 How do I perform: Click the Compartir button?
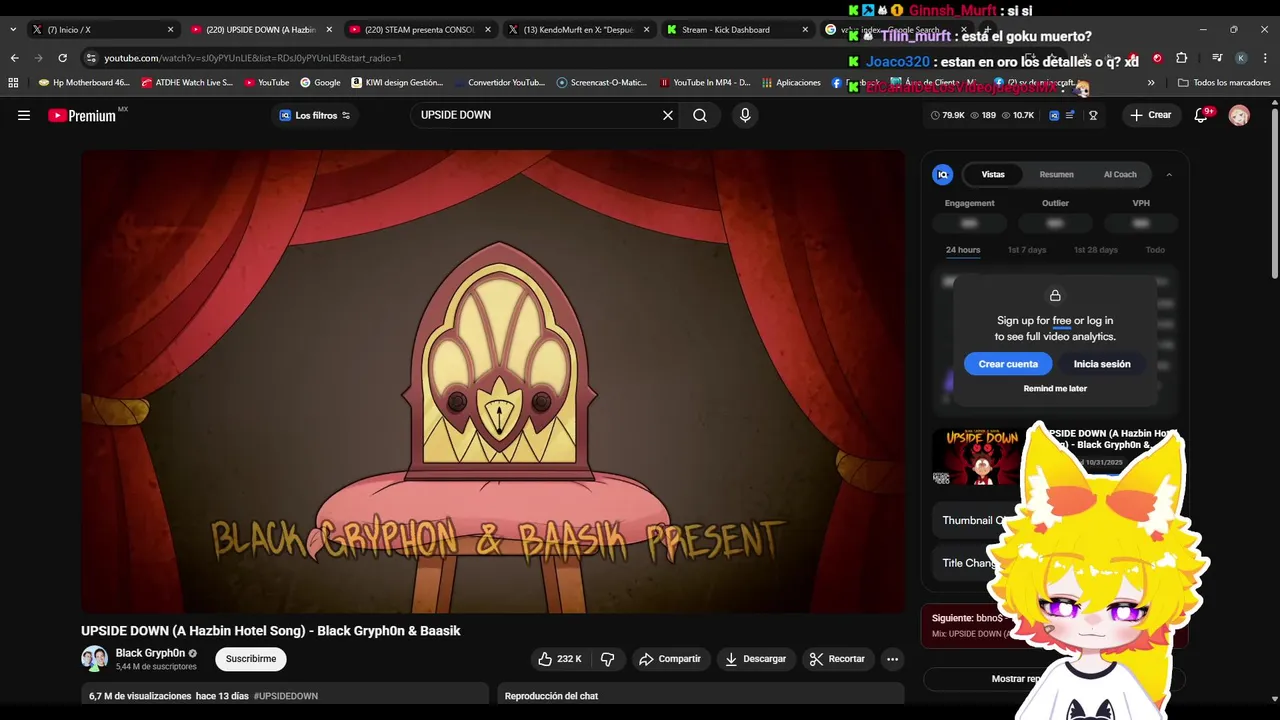pos(670,659)
